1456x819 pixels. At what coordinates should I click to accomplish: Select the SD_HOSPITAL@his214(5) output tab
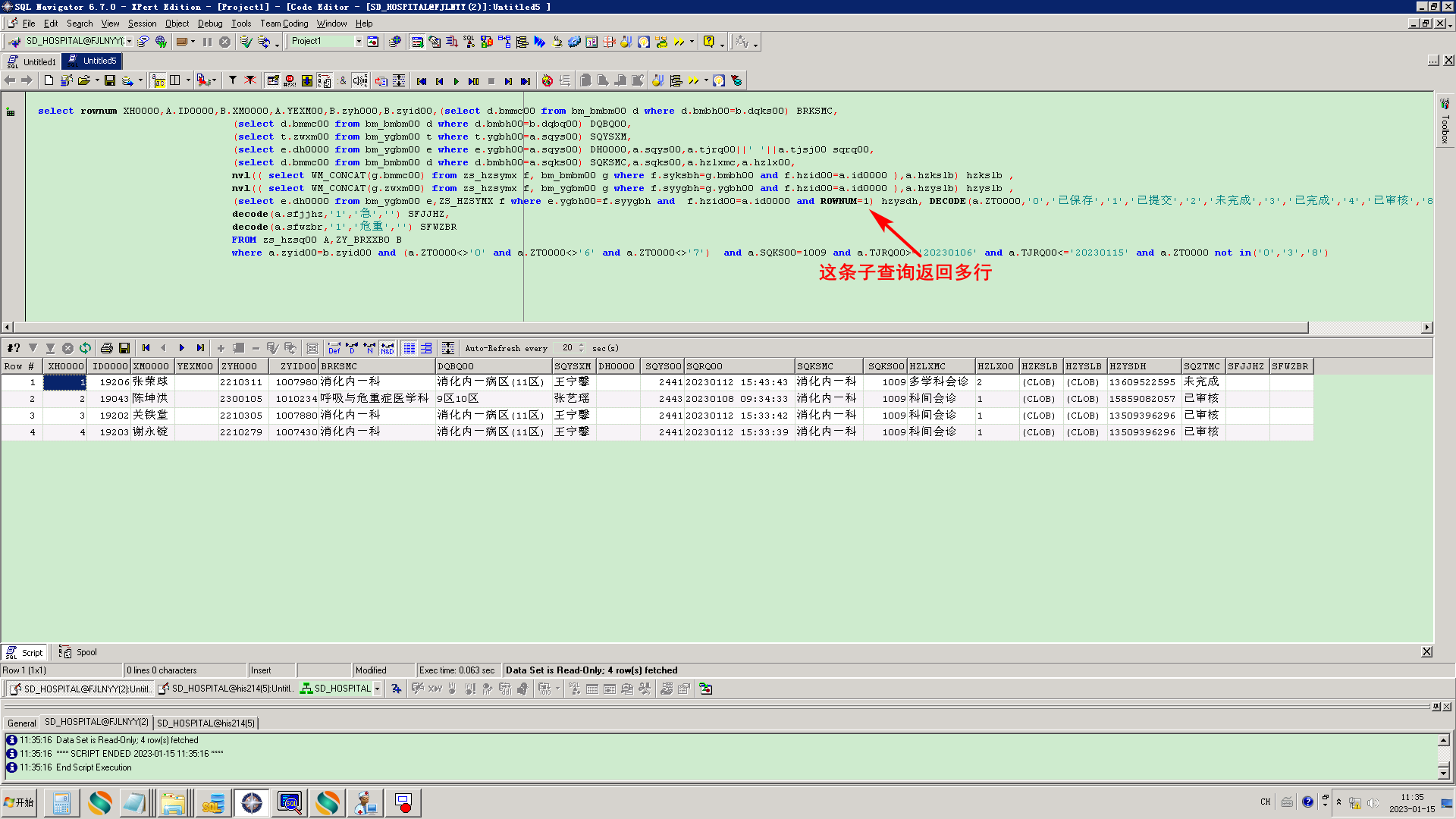(x=206, y=723)
